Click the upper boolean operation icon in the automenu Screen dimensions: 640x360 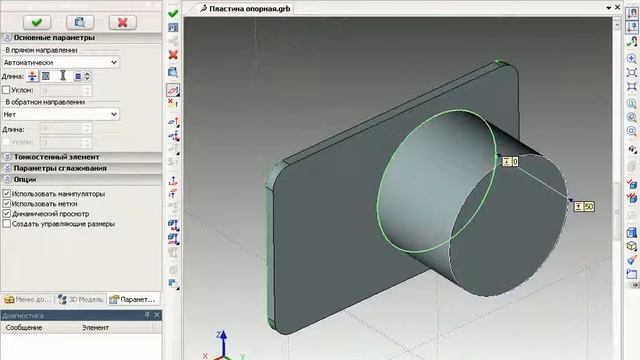tap(173, 224)
